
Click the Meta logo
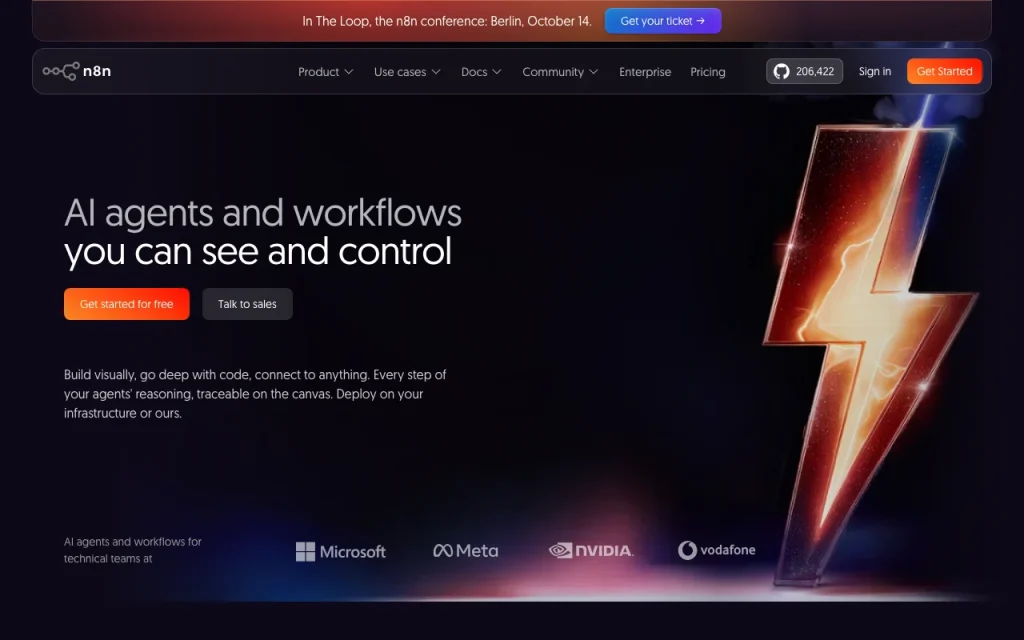[466, 551]
